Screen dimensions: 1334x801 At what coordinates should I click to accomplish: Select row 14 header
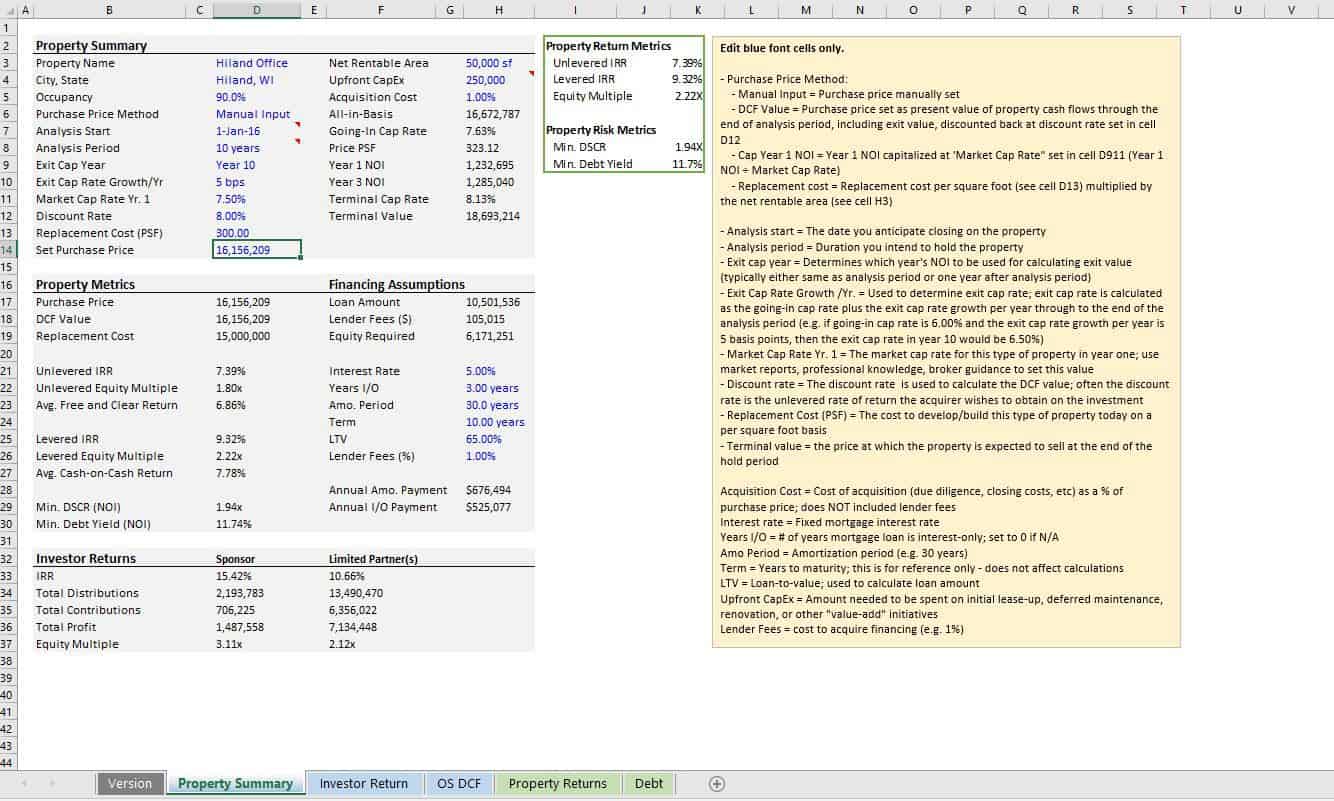[8, 250]
